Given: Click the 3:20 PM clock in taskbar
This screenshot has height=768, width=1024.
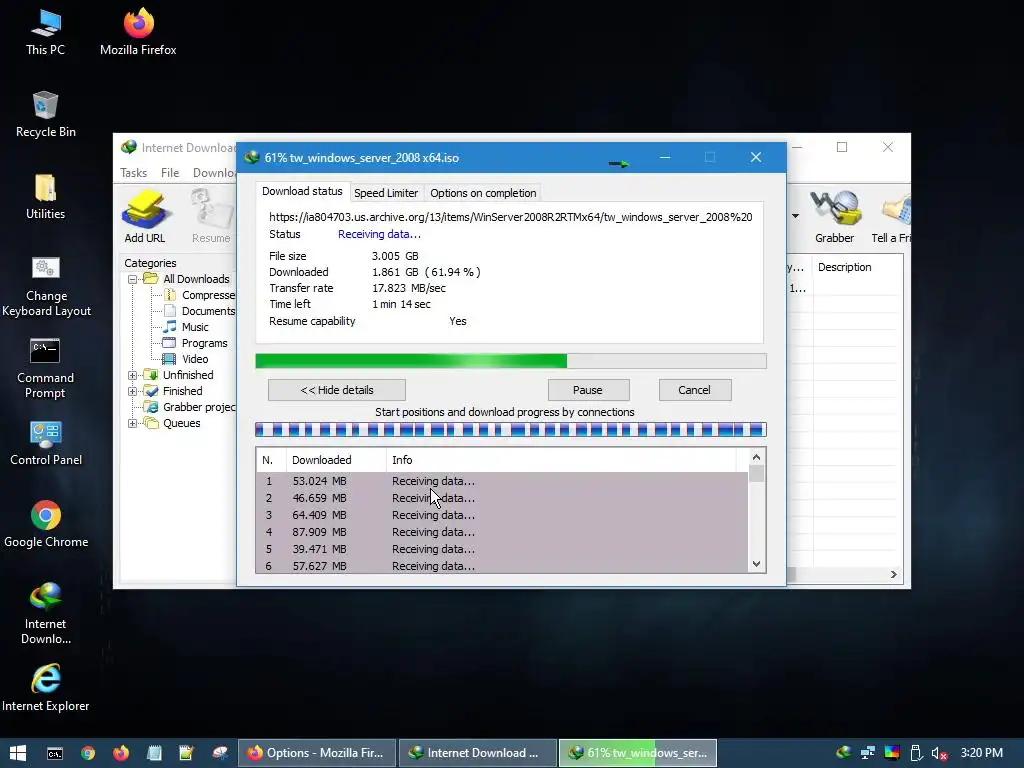Looking at the screenshot, I should click(x=982, y=753).
